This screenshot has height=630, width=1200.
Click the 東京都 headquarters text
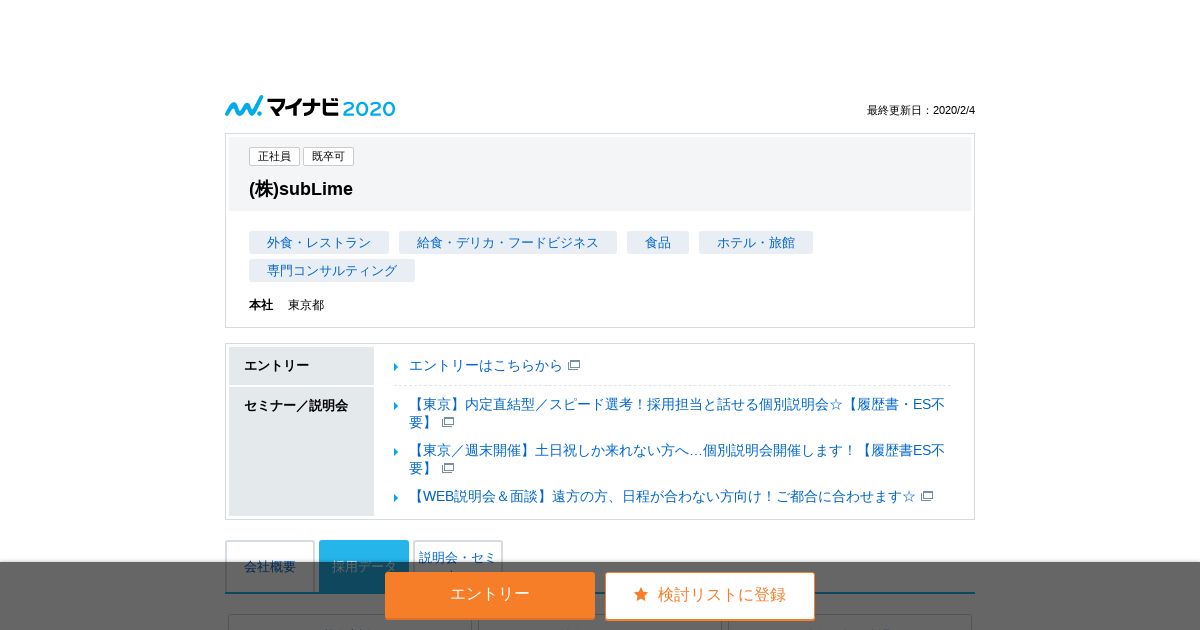306,305
